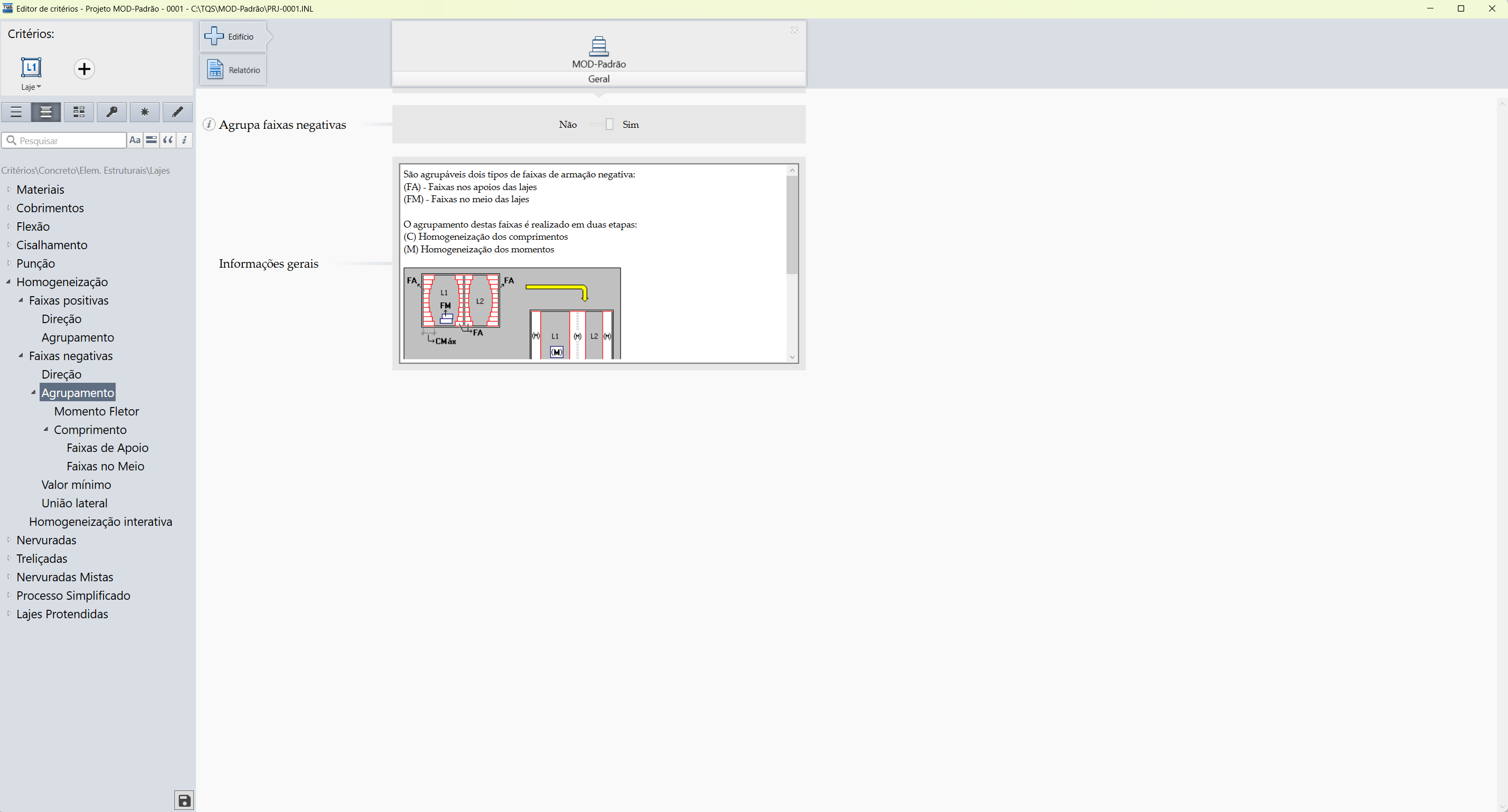Click the info icon beside Agrupa faixas negativas
Viewport: 1508px width, 812px height.
click(x=209, y=125)
